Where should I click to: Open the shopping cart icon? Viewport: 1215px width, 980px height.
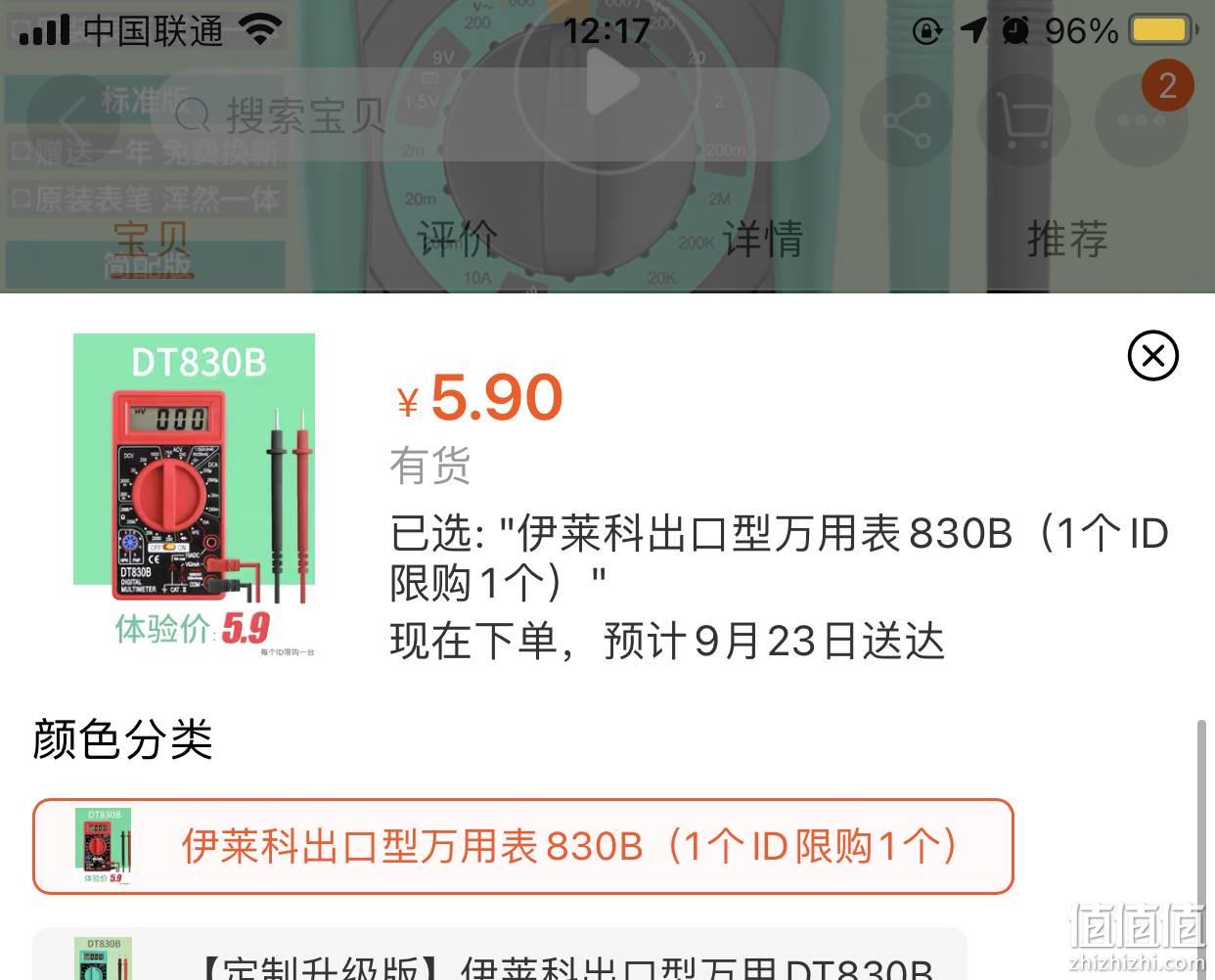(x=1022, y=120)
